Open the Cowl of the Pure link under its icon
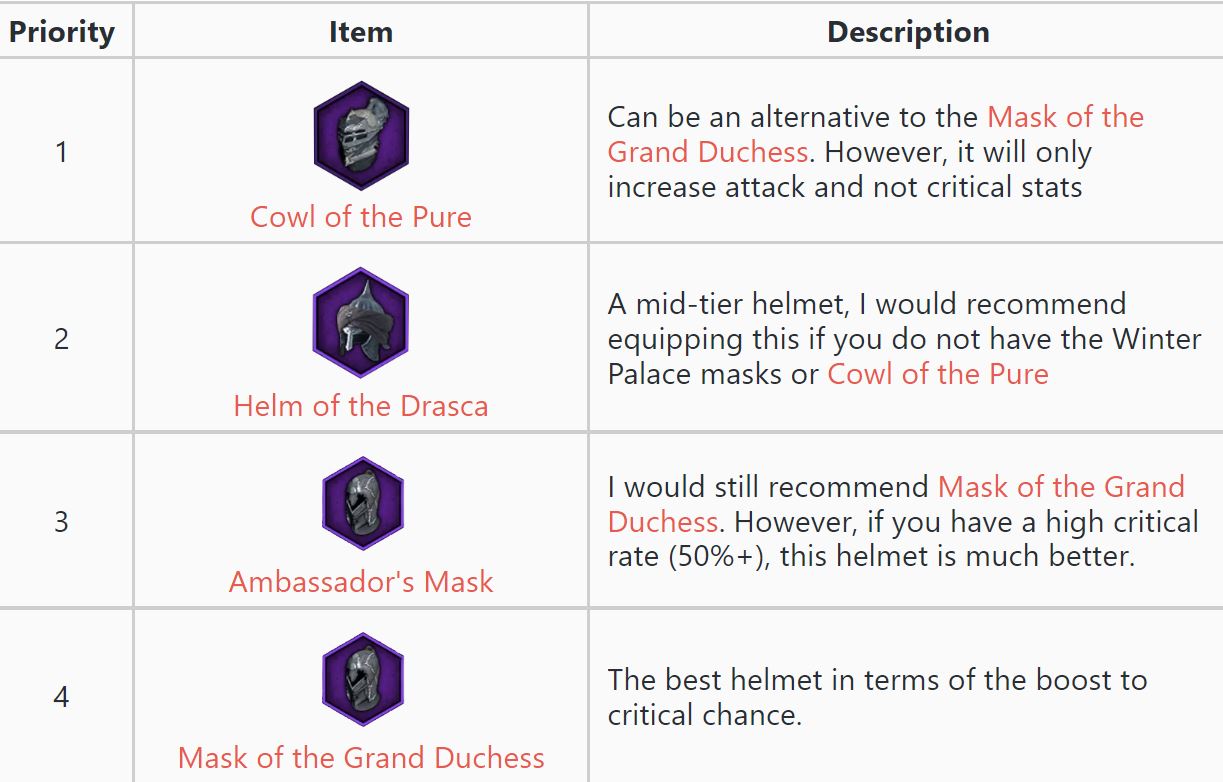The width and height of the screenshot is (1223, 782). point(361,217)
